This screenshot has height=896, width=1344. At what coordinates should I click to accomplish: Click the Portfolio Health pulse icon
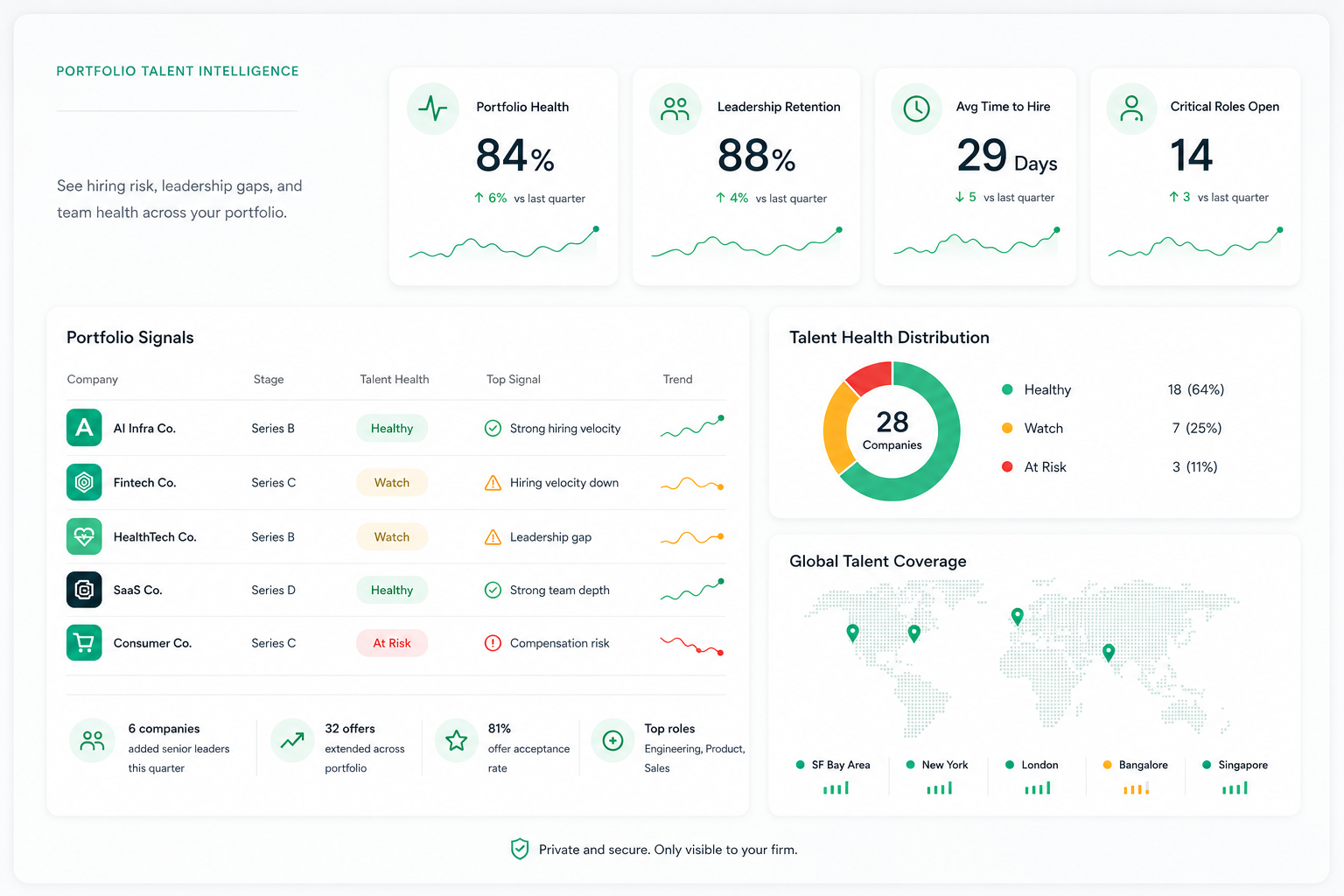pos(433,108)
